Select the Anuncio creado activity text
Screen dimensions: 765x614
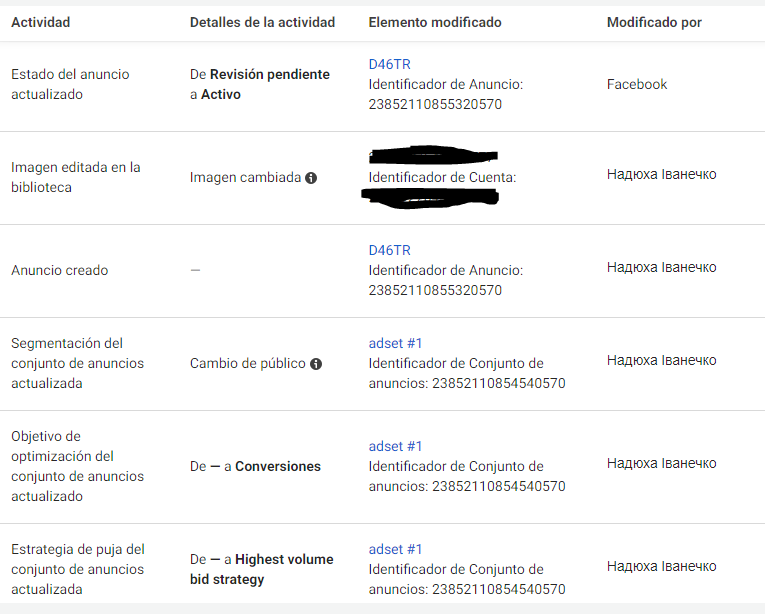[60, 270]
